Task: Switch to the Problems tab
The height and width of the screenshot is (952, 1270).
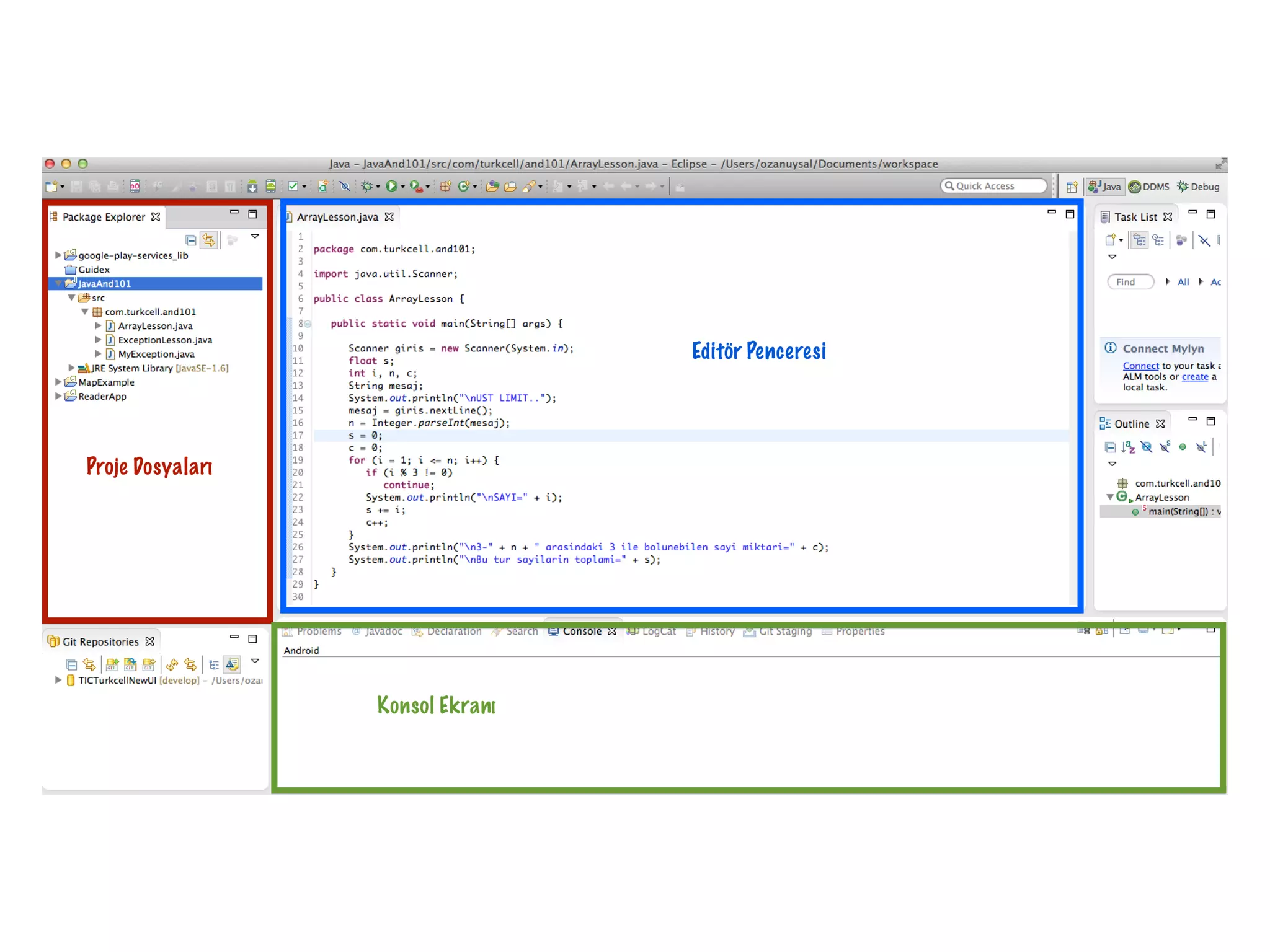Action: (x=319, y=631)
